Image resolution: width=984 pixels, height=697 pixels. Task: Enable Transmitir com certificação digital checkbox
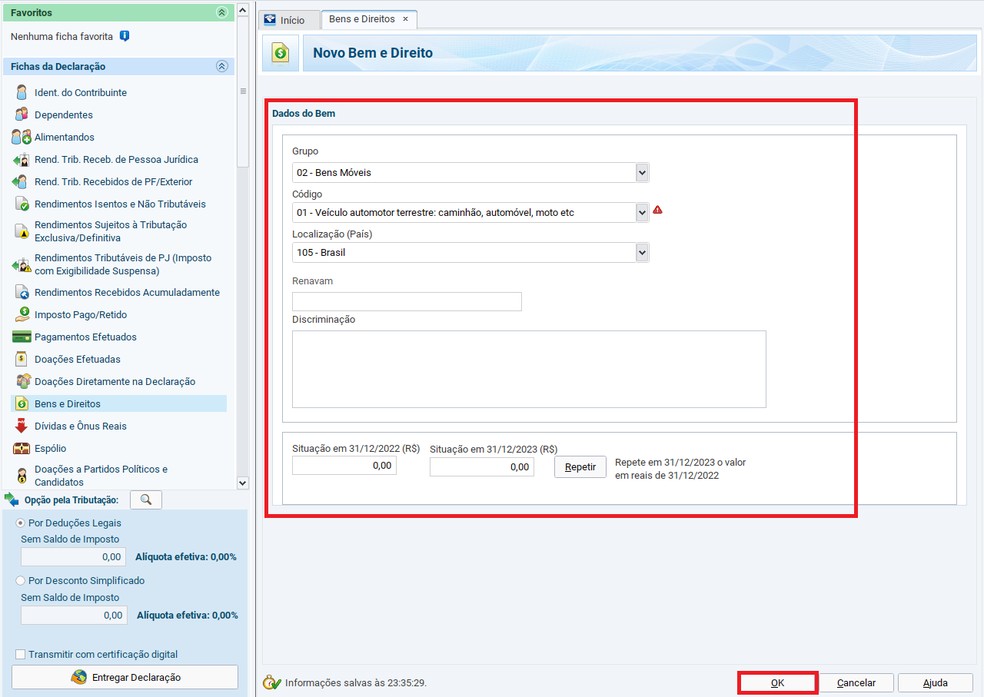[x=21, y=654]
